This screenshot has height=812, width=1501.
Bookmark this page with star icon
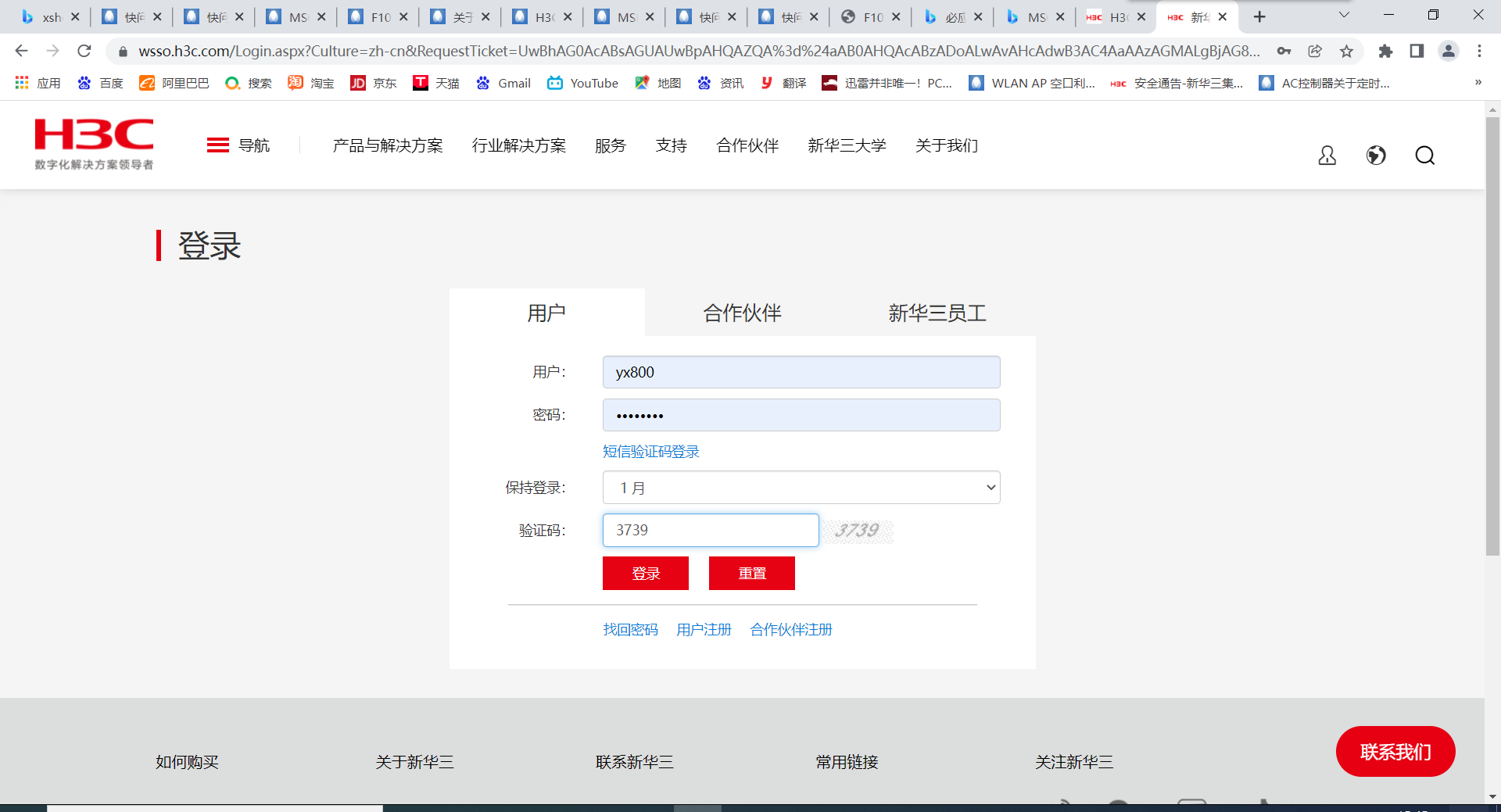(x=1346, y=51)
